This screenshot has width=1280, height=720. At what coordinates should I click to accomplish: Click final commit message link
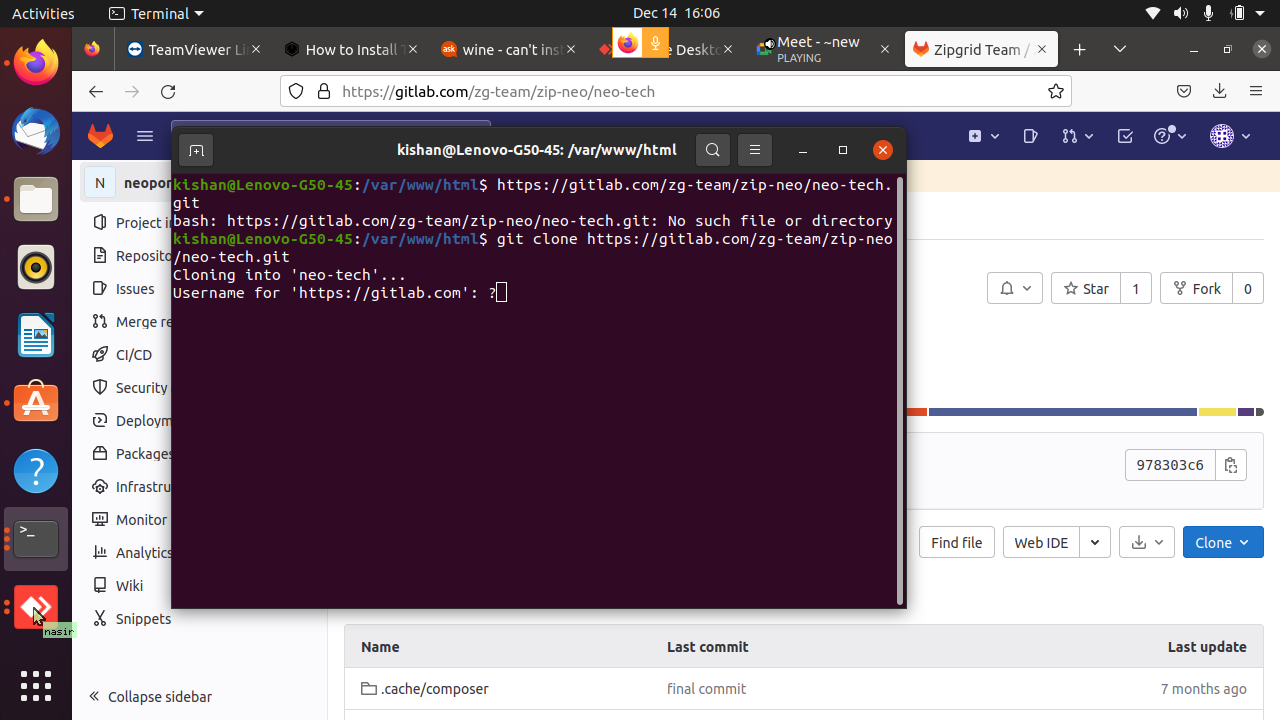pos(706,688)
